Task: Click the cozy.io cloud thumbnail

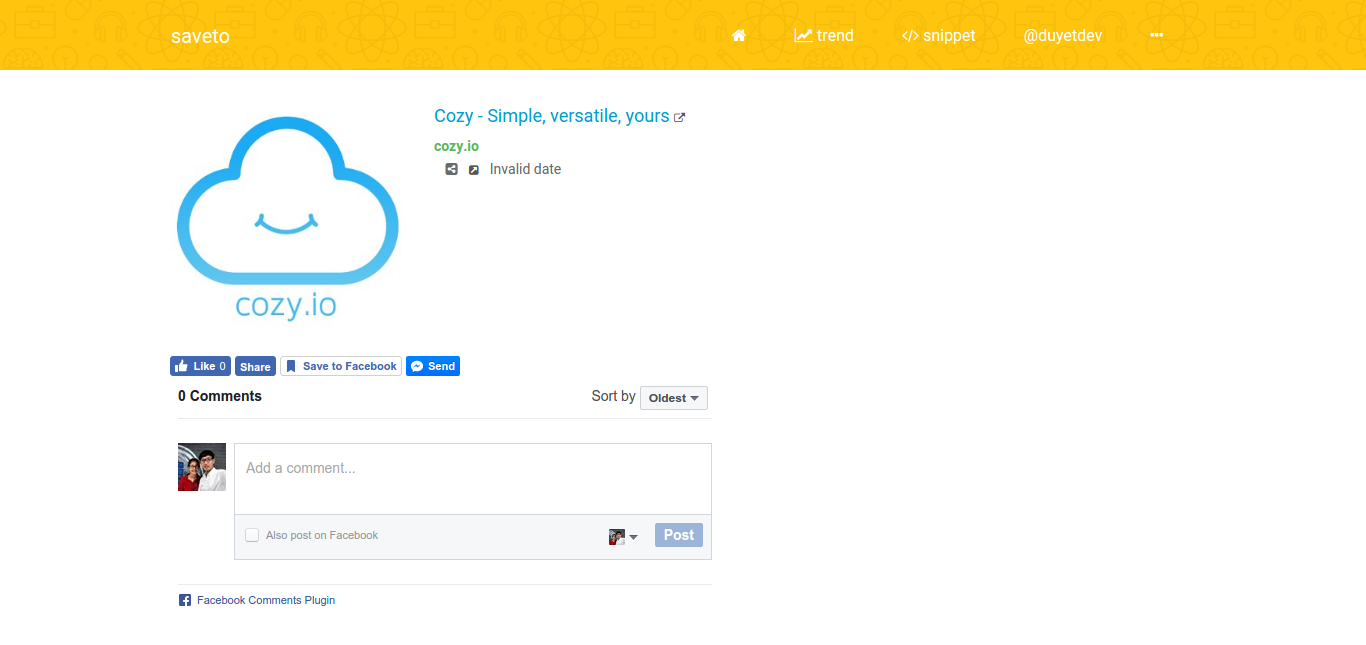Action: (288, 219)
